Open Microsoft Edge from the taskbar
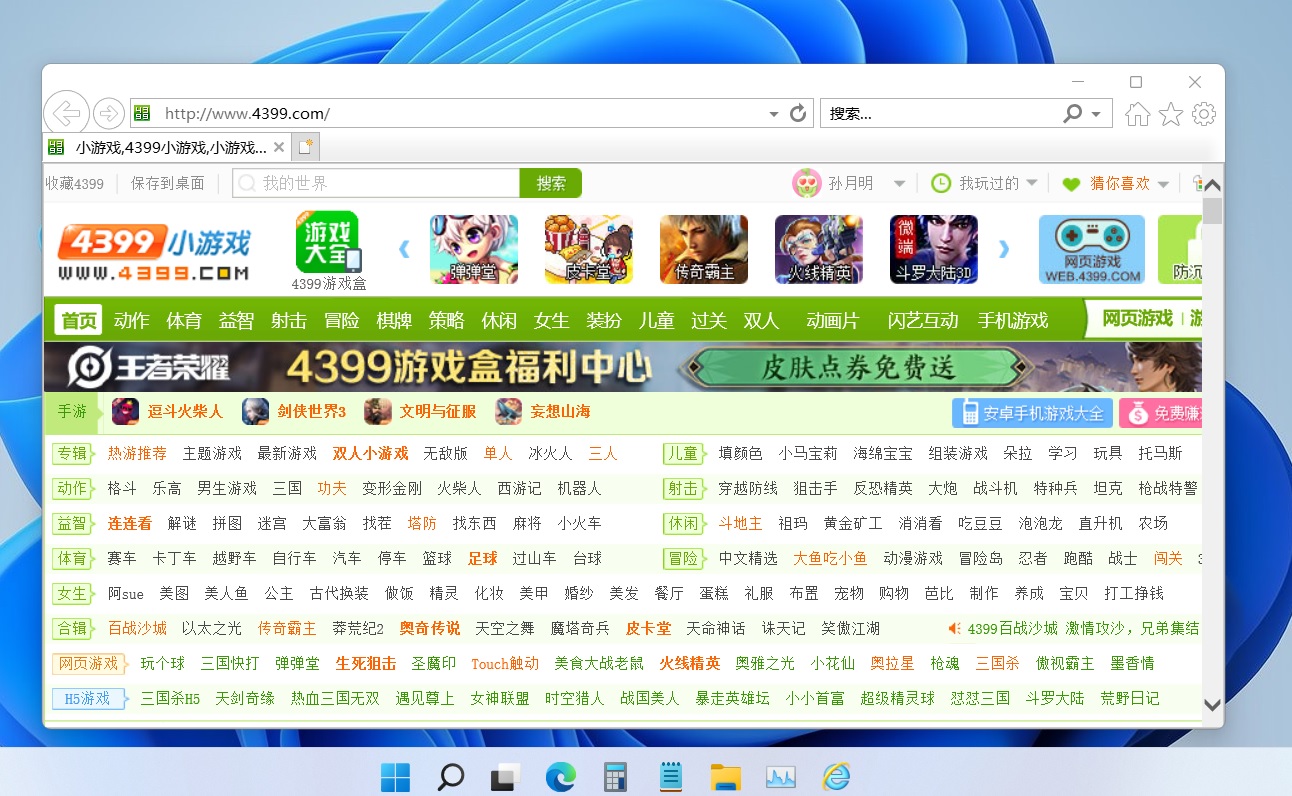1292x796 pixels. click(560, 776)
